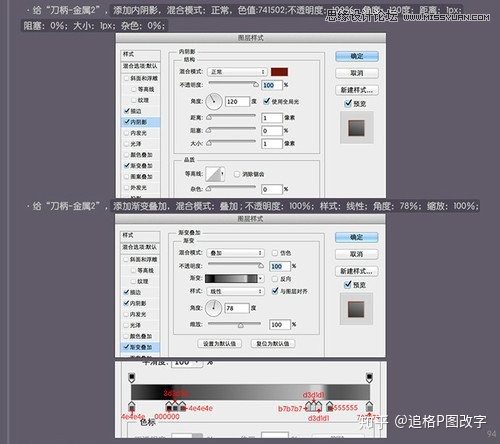Click the angle dial in the Gradient Overlay dialog
500x444 pixels.
point(213,308)
